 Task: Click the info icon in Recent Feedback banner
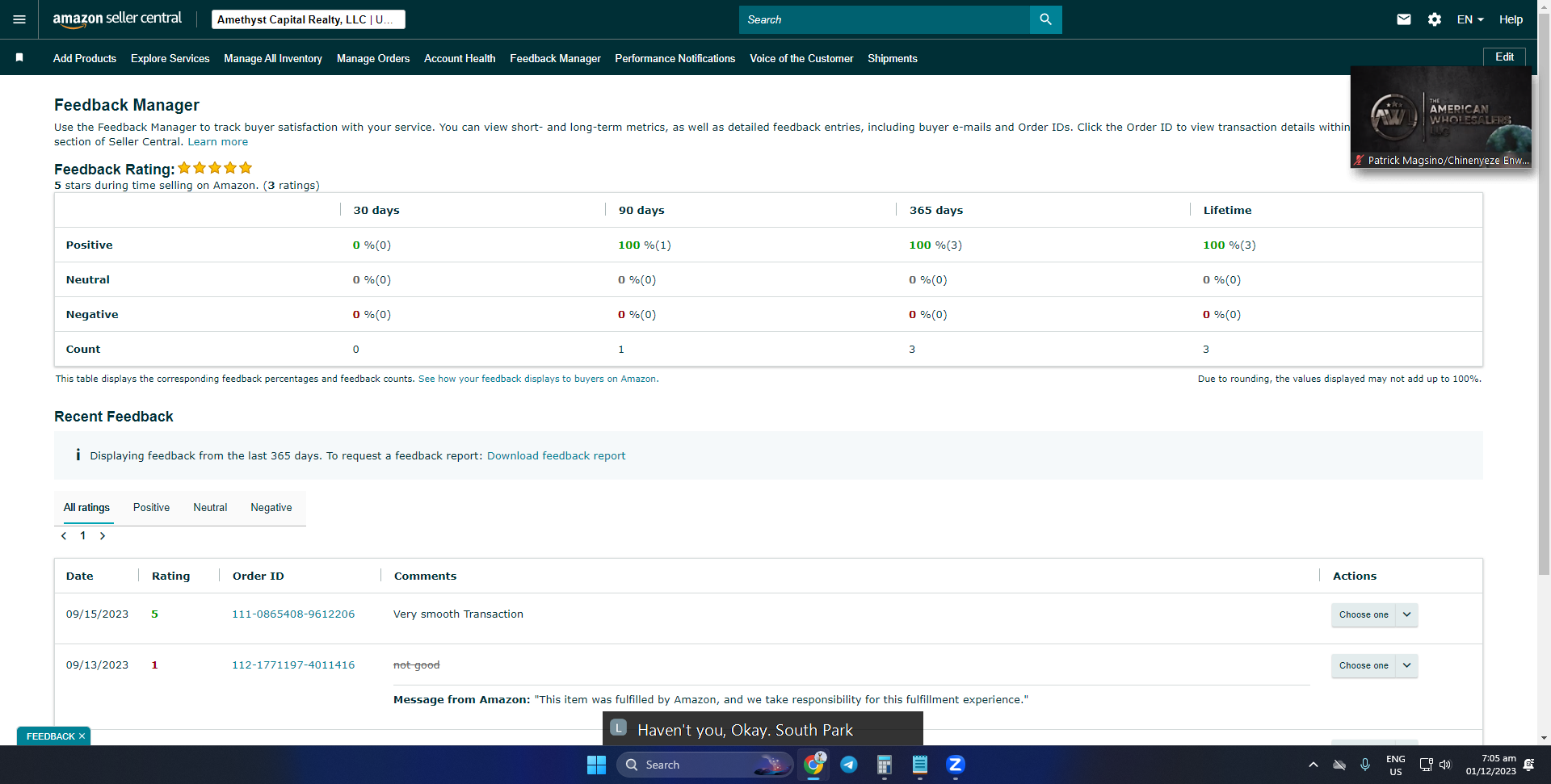point(78,455)
